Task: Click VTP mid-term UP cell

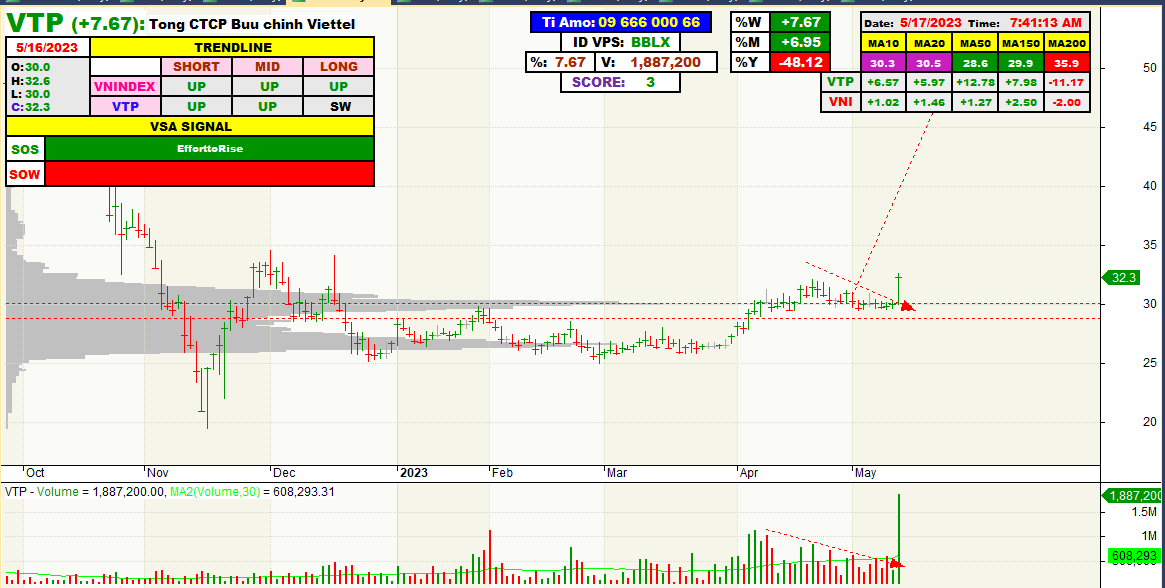Action: (267, 106)
